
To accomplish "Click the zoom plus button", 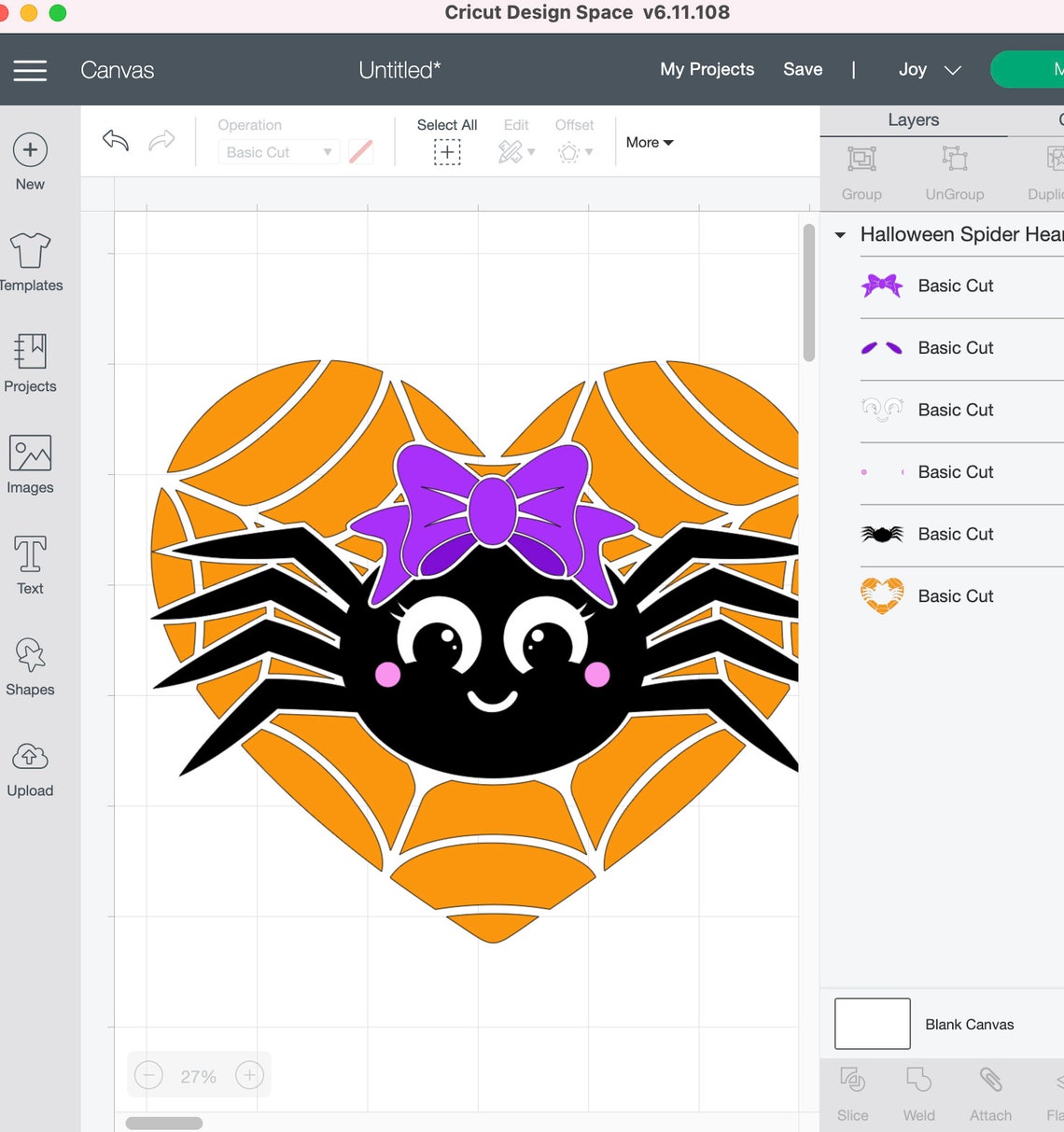I will click(x=248, y=1075).
